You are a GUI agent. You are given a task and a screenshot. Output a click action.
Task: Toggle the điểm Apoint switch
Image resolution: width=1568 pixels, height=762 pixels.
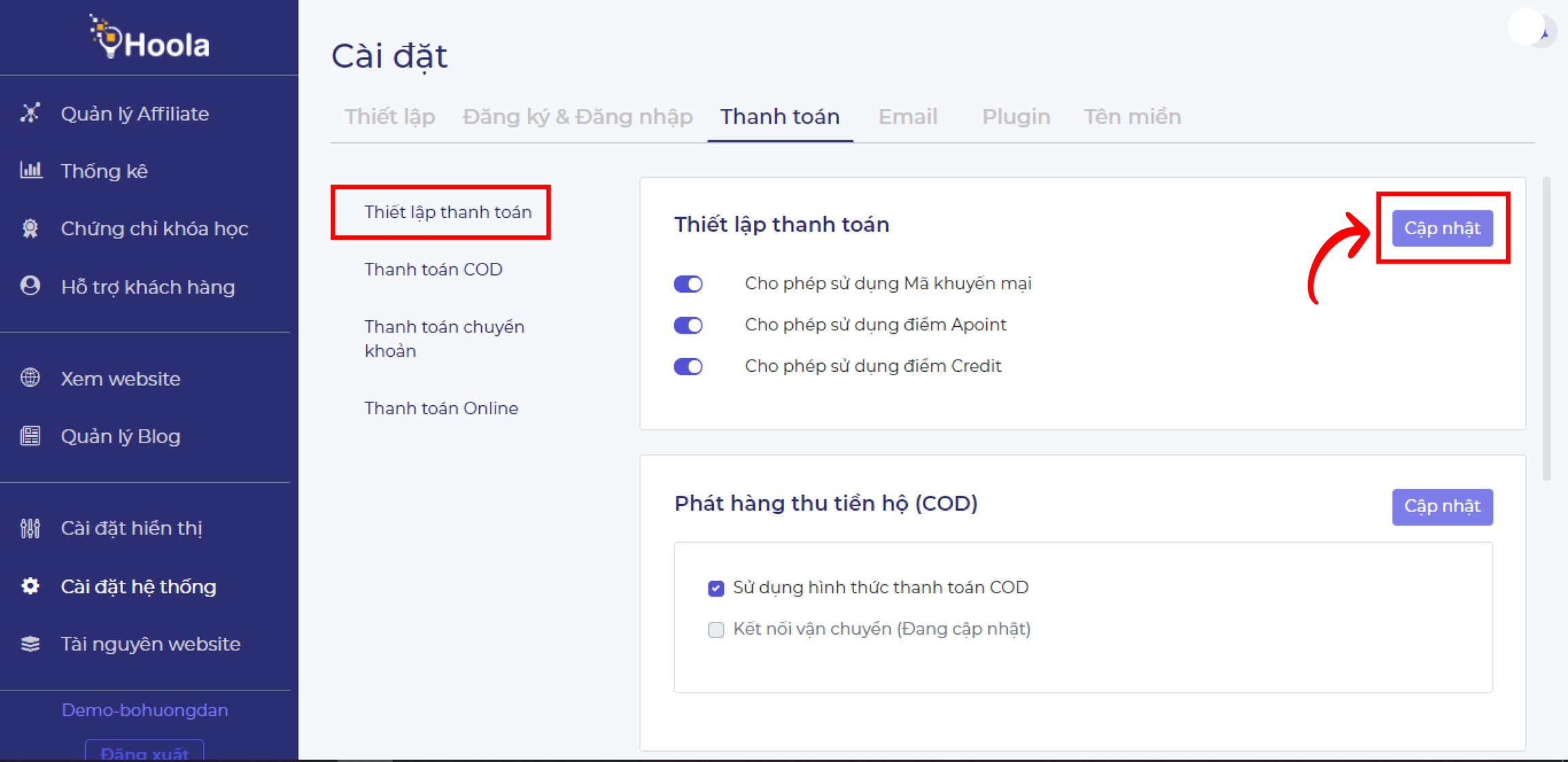pos(688,326)
